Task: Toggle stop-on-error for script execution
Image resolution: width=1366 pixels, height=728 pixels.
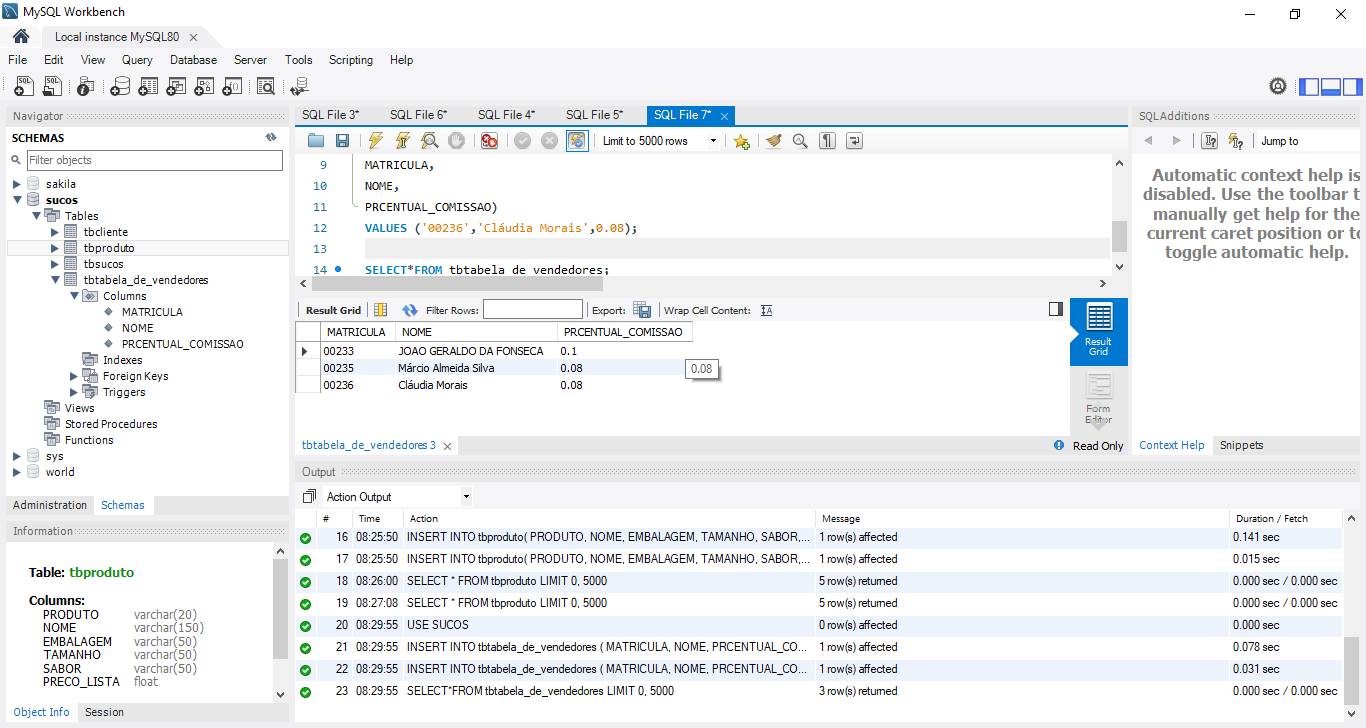Action: click(x=489, y=141)
